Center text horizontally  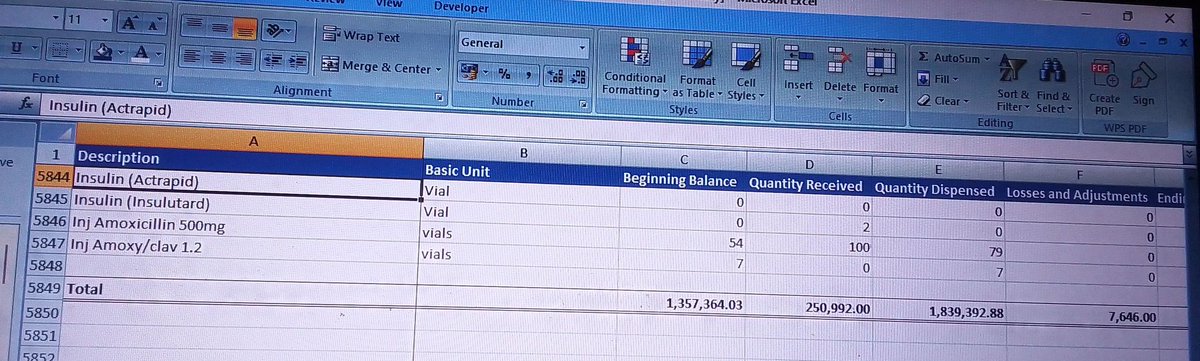219,59
